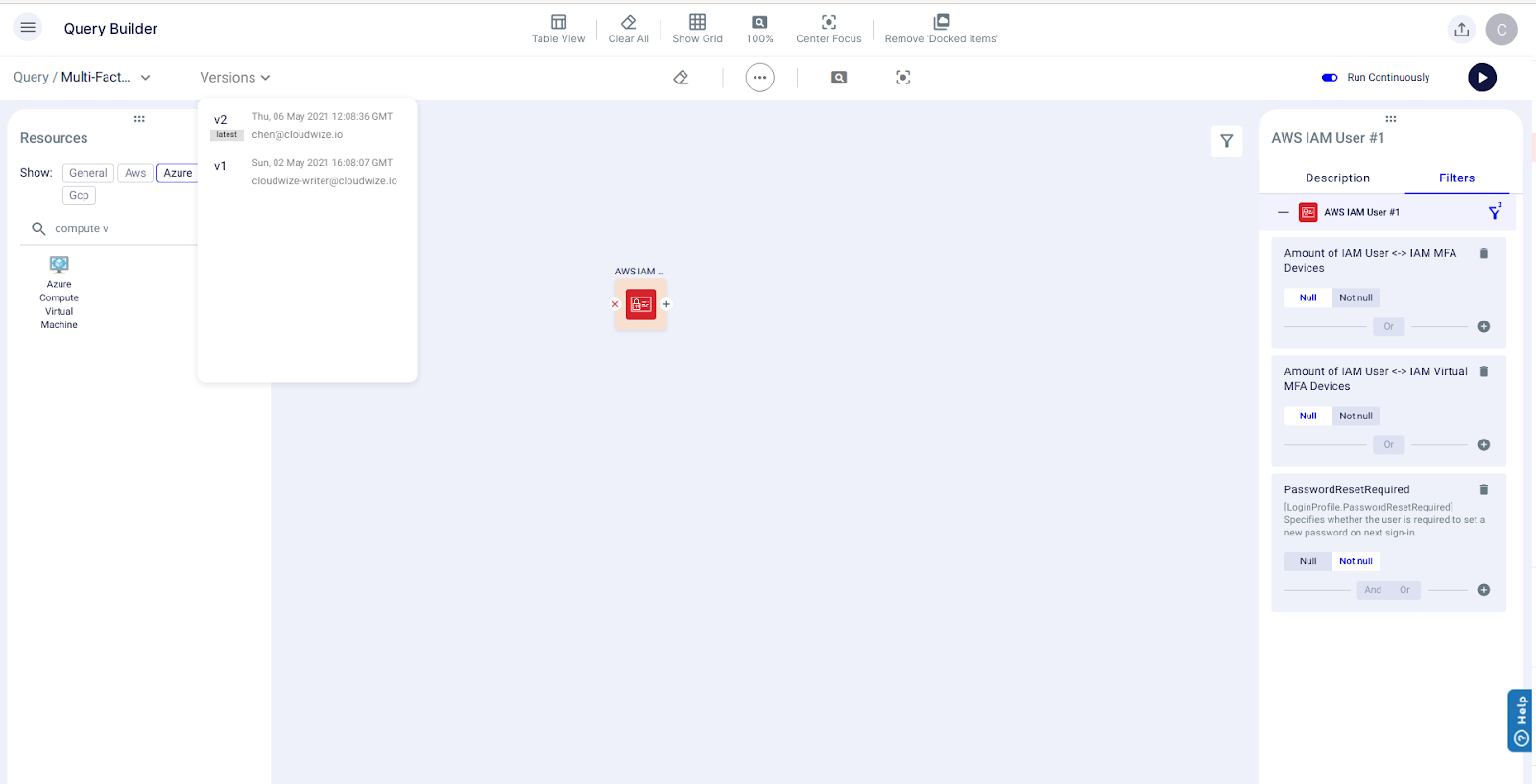Toggle Show Grid in the toolbar

pos(697,29)
